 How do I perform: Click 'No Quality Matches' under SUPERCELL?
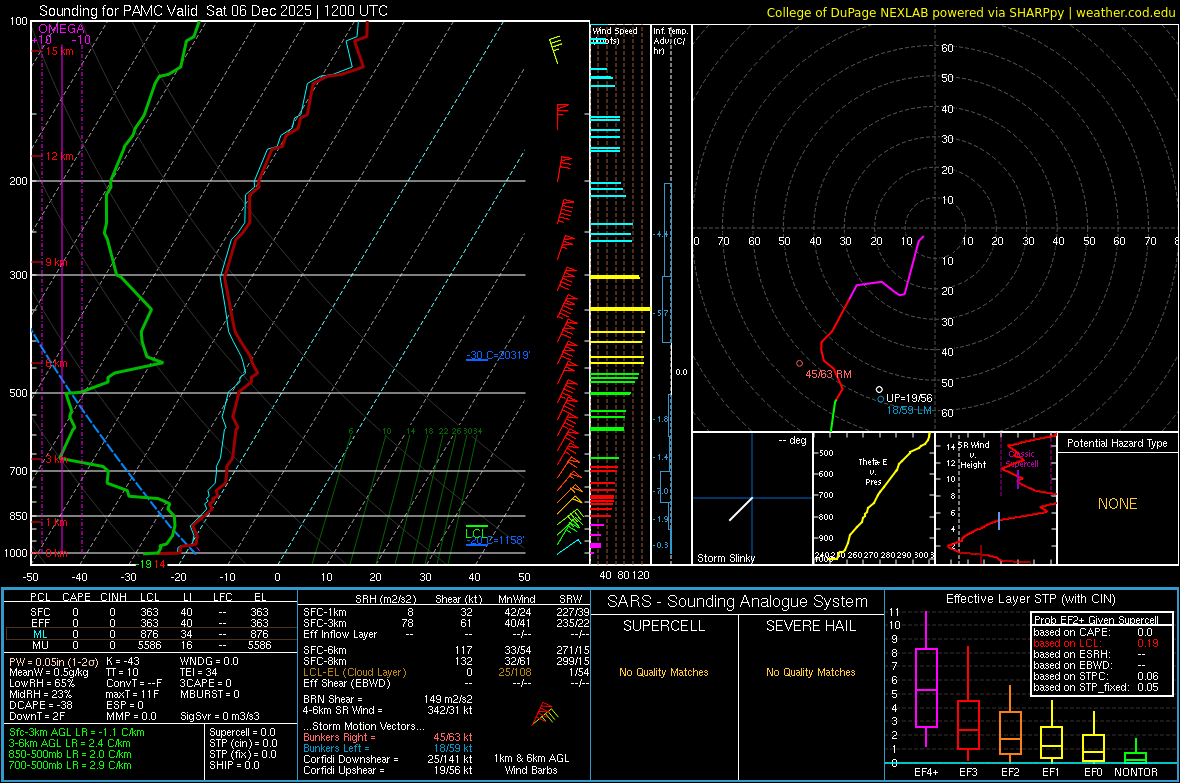[664, 672]
